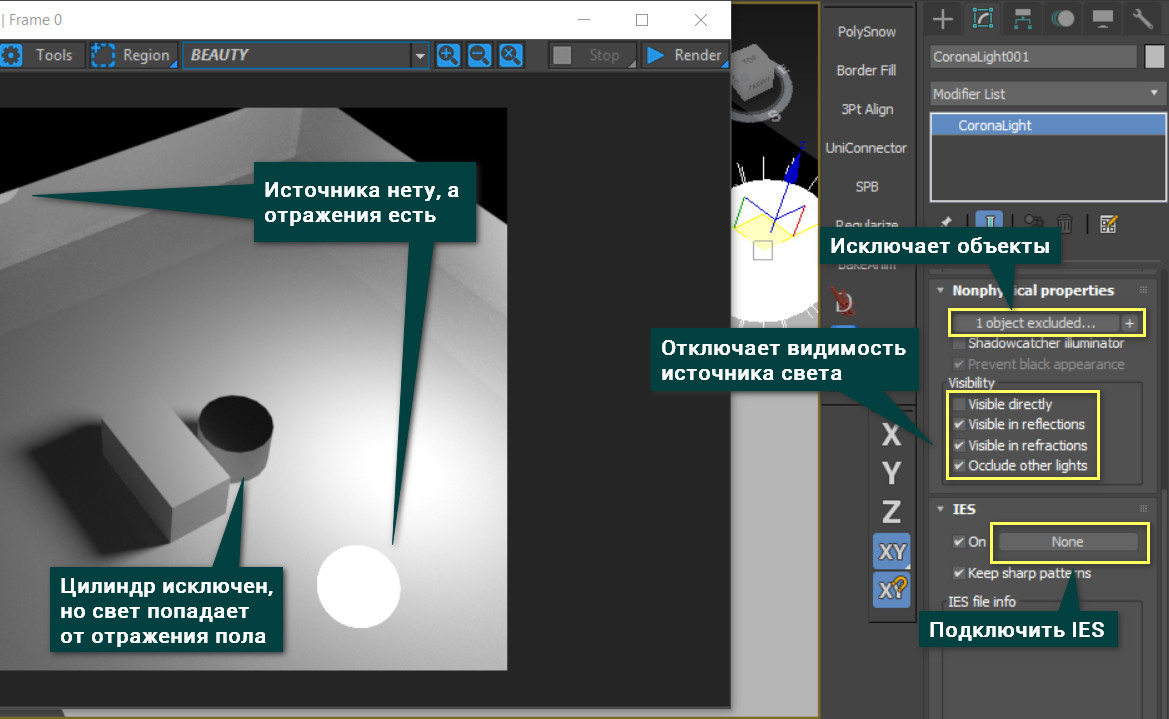Image resolution: width=1169 pixels, height=719 pixels.
Task: Open the Create panel plus tab
Action: (942, 18)
